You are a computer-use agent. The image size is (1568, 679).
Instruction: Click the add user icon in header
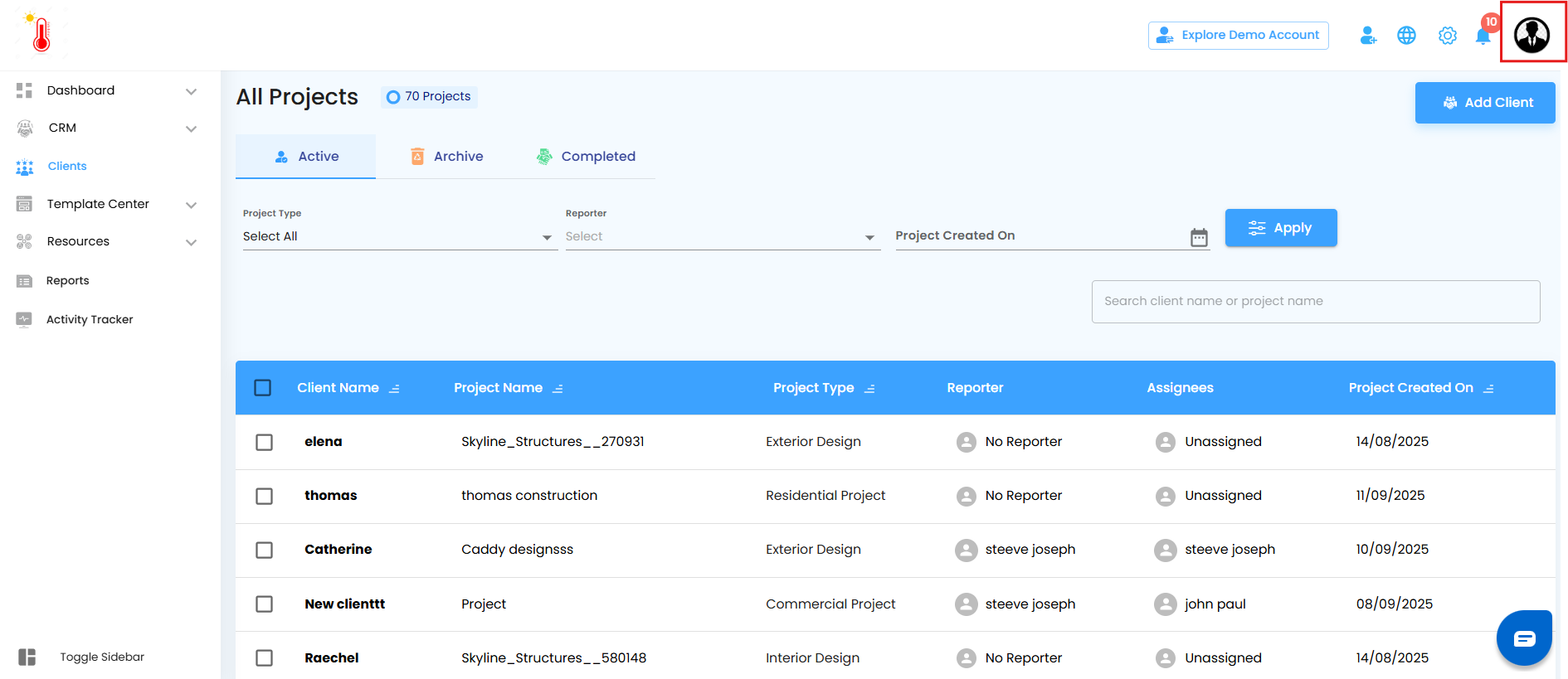(1368, 36)
